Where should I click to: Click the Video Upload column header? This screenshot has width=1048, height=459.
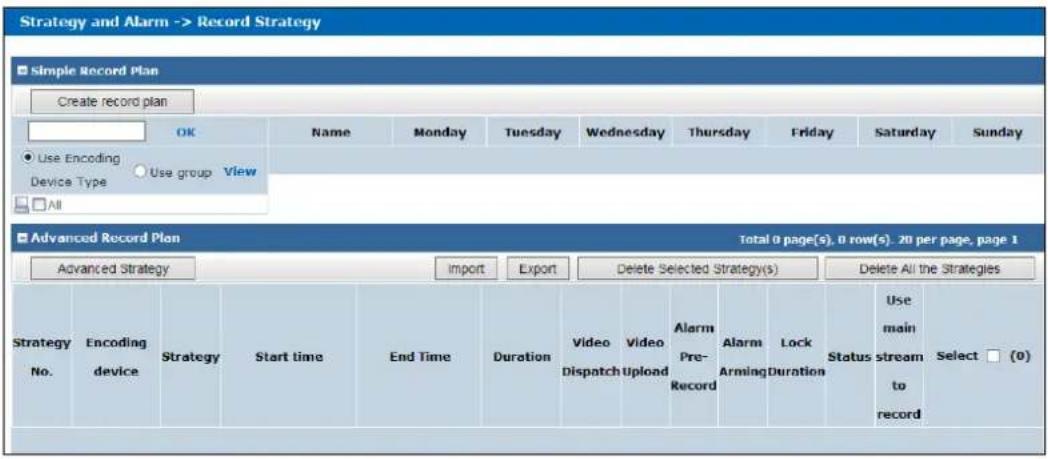[x=645, y=357]
